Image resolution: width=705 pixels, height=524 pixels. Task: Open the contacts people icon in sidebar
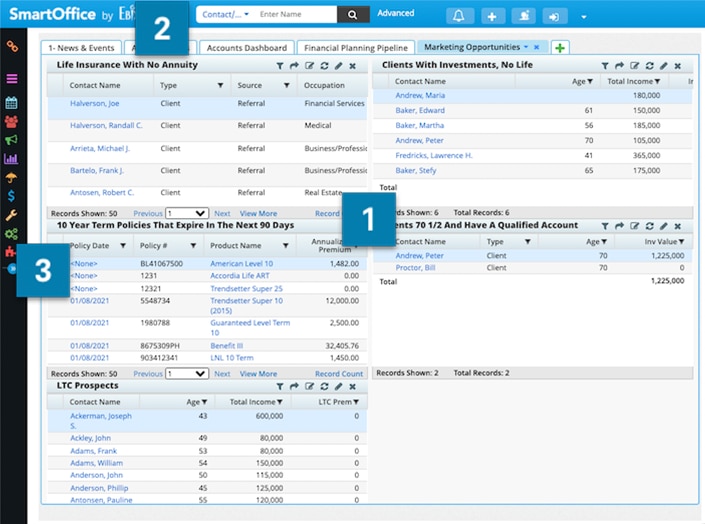tap(11, 121)
